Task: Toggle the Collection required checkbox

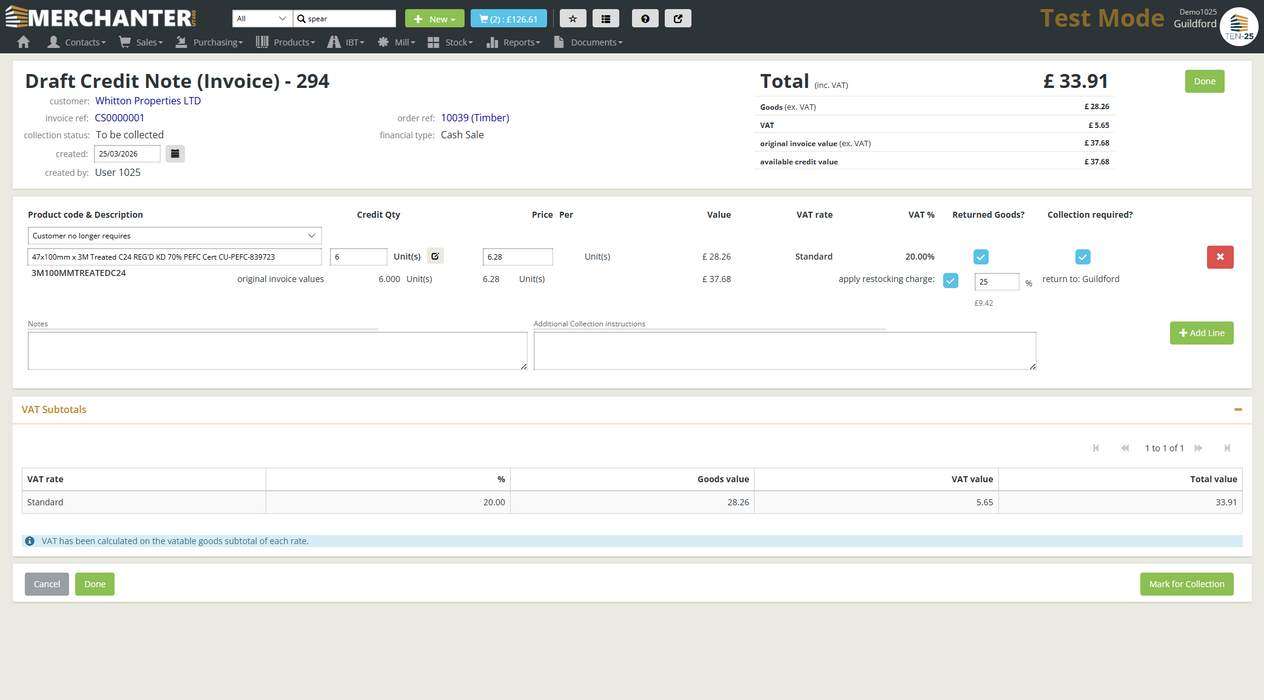Action: tap(1083, 257)
